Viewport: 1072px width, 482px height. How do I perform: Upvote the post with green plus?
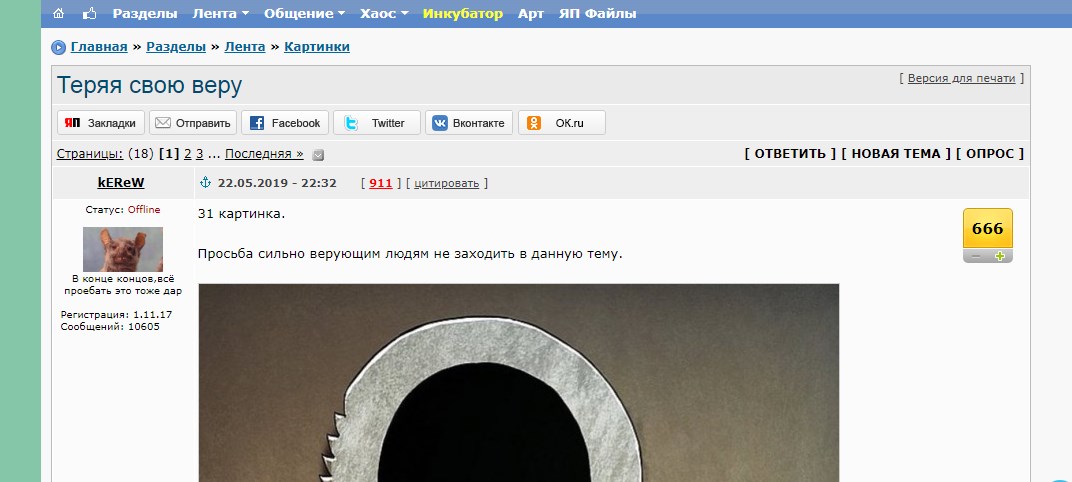click(x=1000, y=256)
